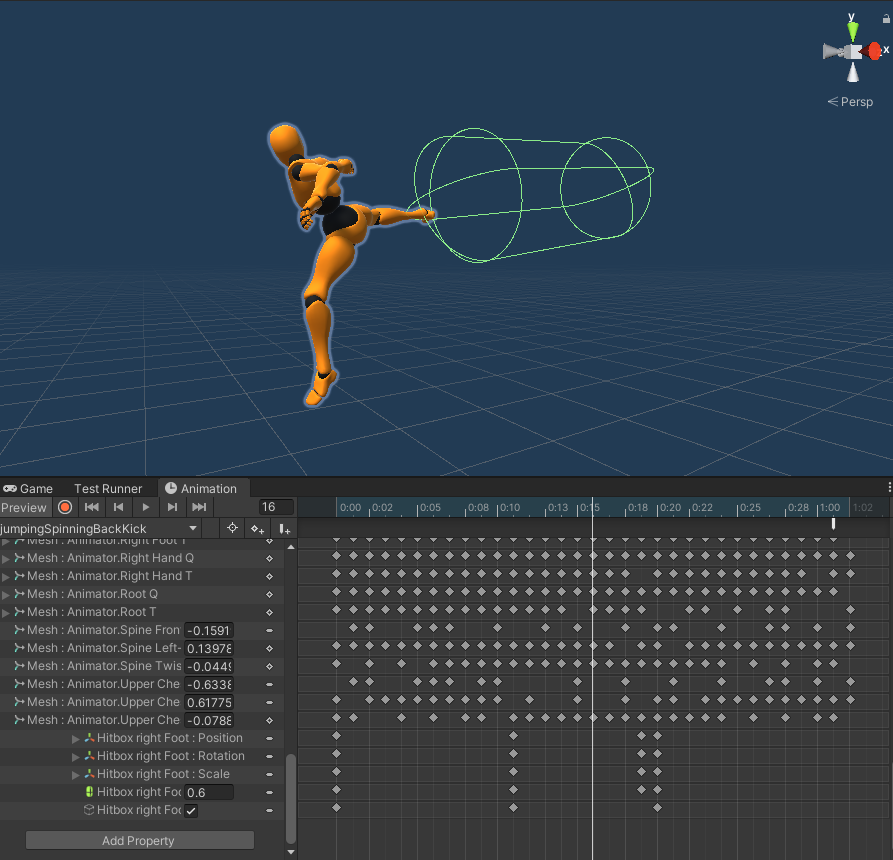
Task: Click the scroll down arrow of property list
Action: [291, 852]
